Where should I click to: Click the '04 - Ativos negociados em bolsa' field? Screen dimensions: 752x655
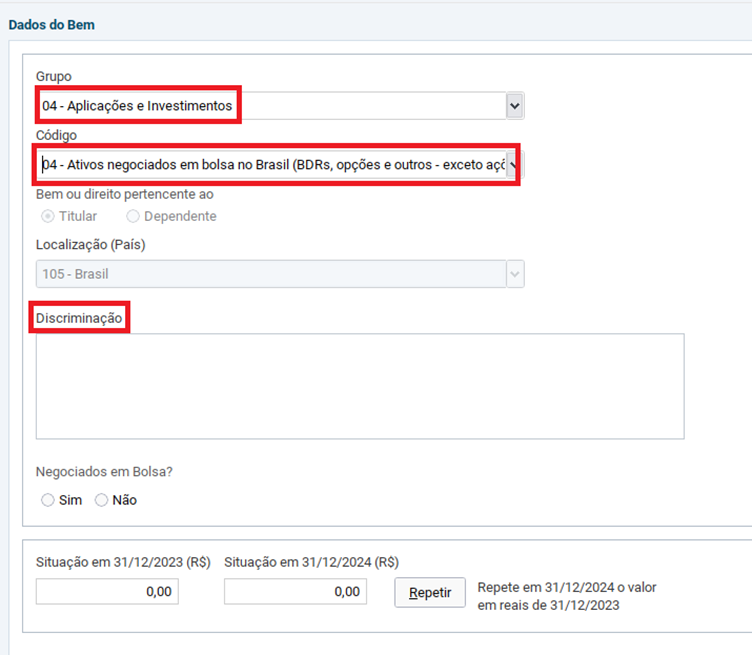[x=270, y=164]
